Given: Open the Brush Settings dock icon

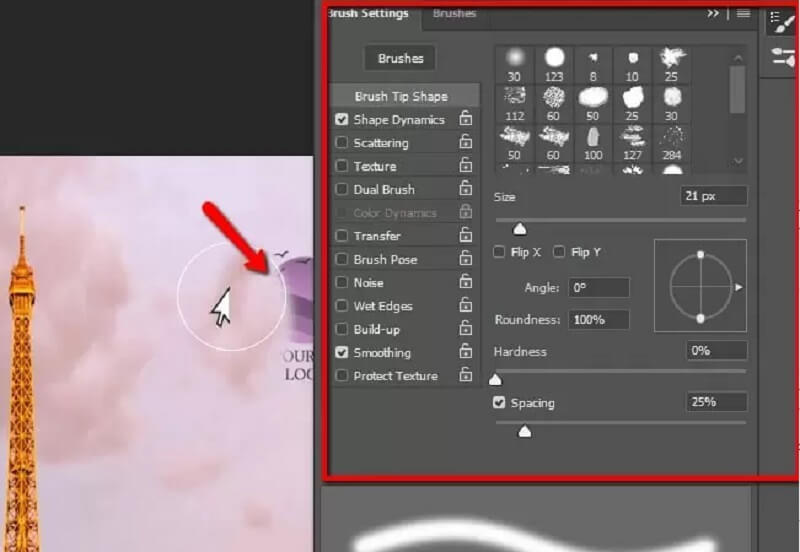Looking at the screenshot, I should (781, 22).
